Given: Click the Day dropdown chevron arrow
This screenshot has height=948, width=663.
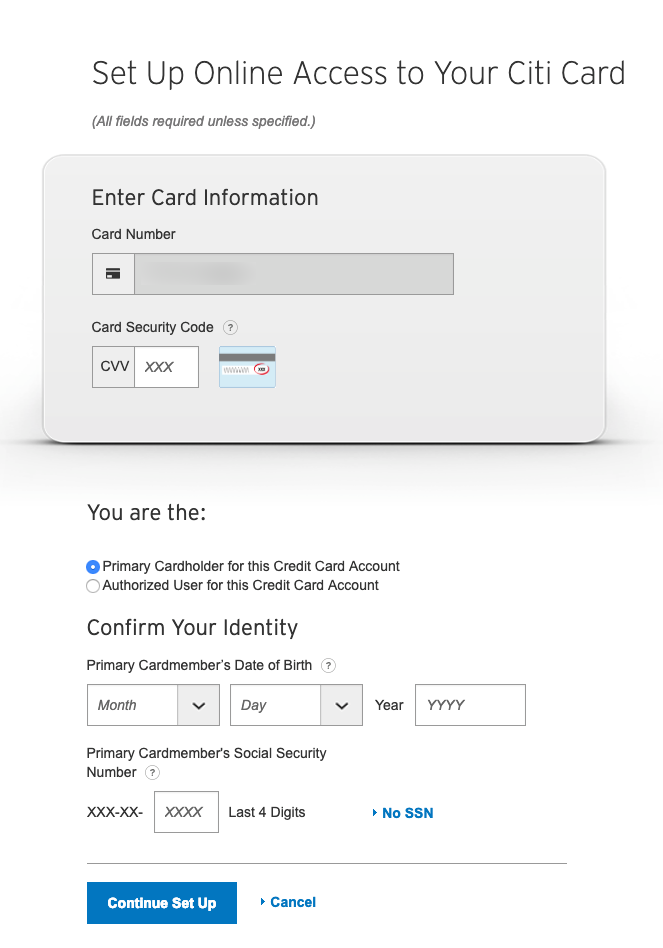Looking at the screenshot, I should pyautogui.click(x=341, y=706).
